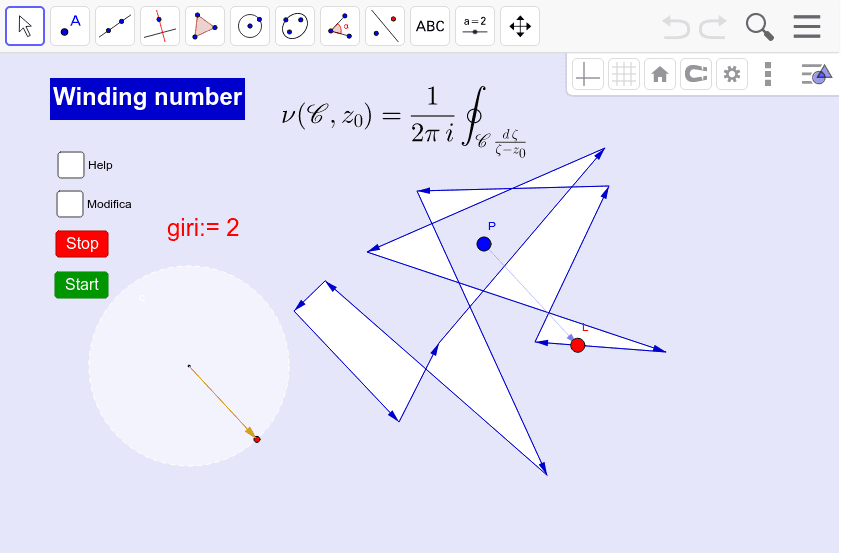This screenshot has height=555, width=841.
Task: Click the blue point P
Action: point(484,244)
